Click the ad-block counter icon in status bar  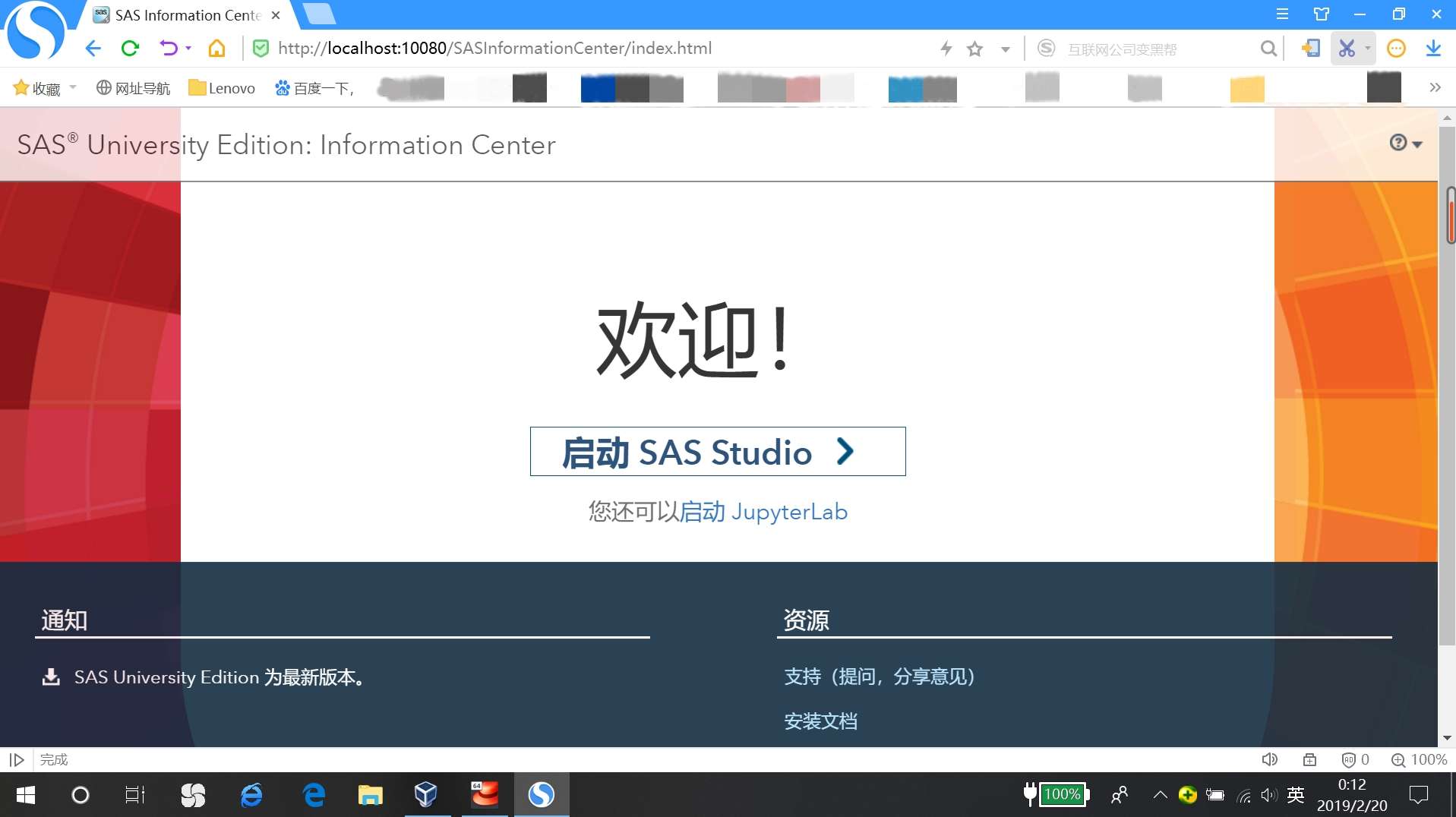(1354, 760)
